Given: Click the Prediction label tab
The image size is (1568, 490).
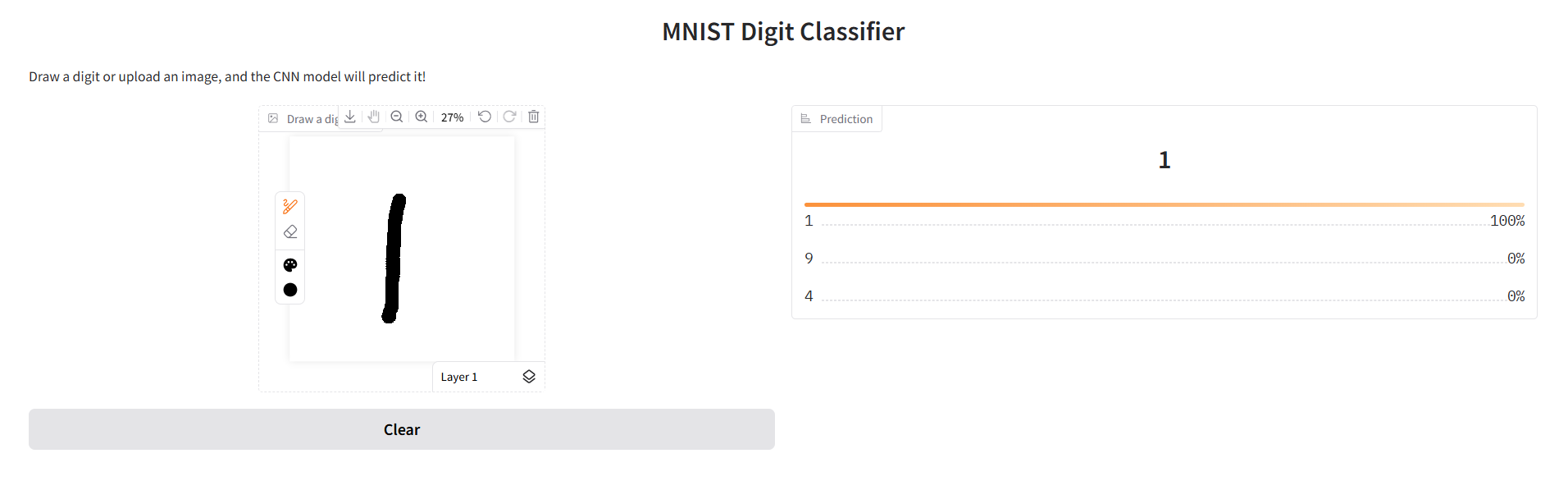Looking at the screenshot, I should 837,119.
